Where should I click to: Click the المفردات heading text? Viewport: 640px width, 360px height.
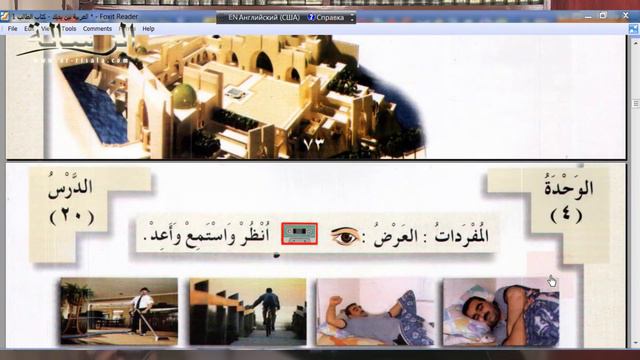point(462,236)
